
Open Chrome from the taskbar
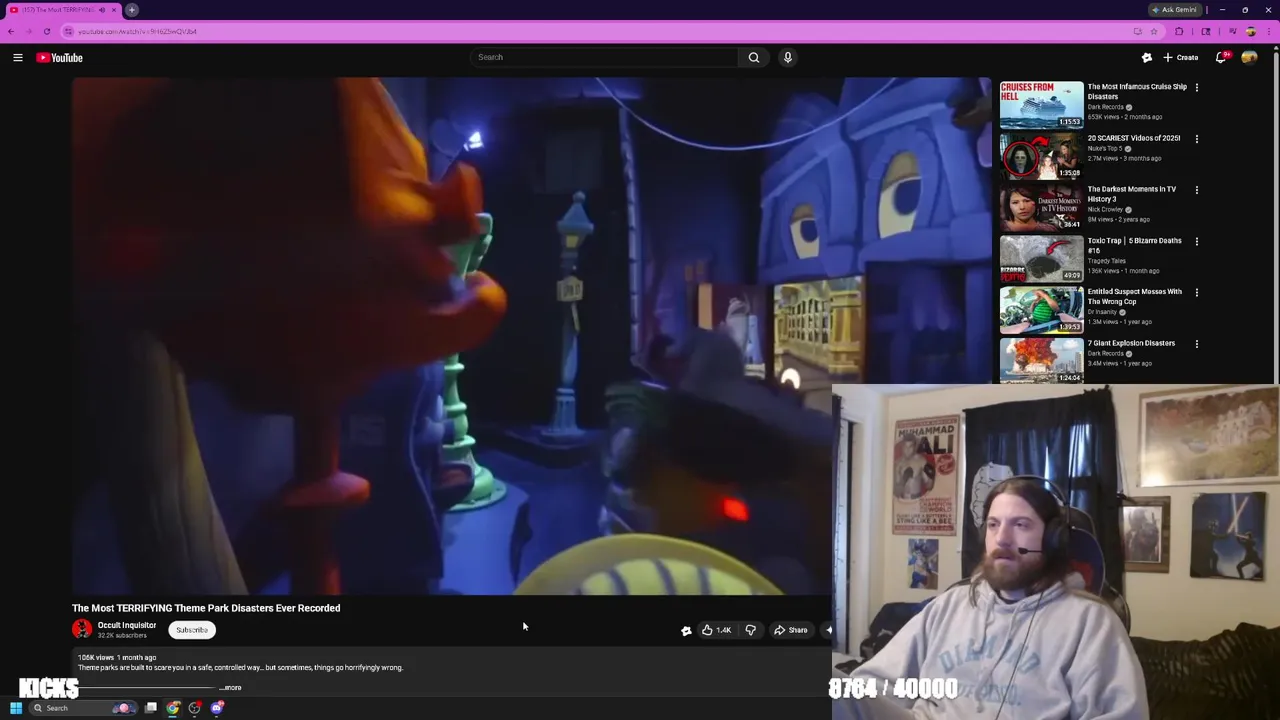tap(173, 708)
